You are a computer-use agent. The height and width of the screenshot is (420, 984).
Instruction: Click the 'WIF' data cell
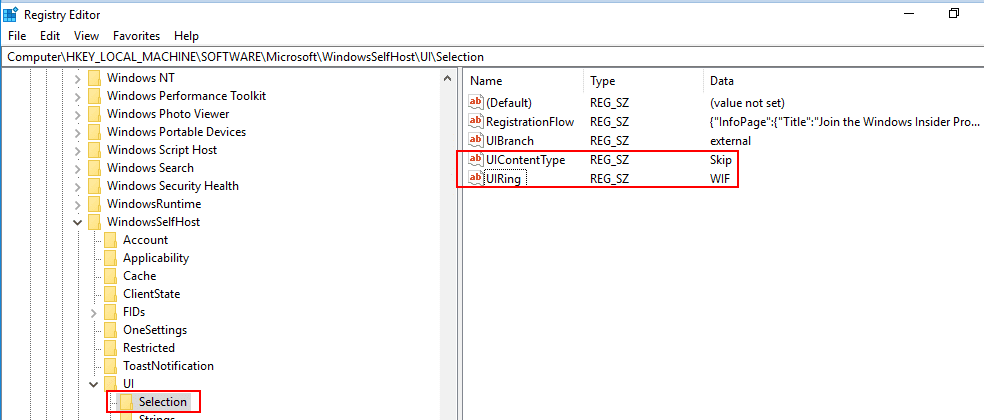[x=720, y=180]
